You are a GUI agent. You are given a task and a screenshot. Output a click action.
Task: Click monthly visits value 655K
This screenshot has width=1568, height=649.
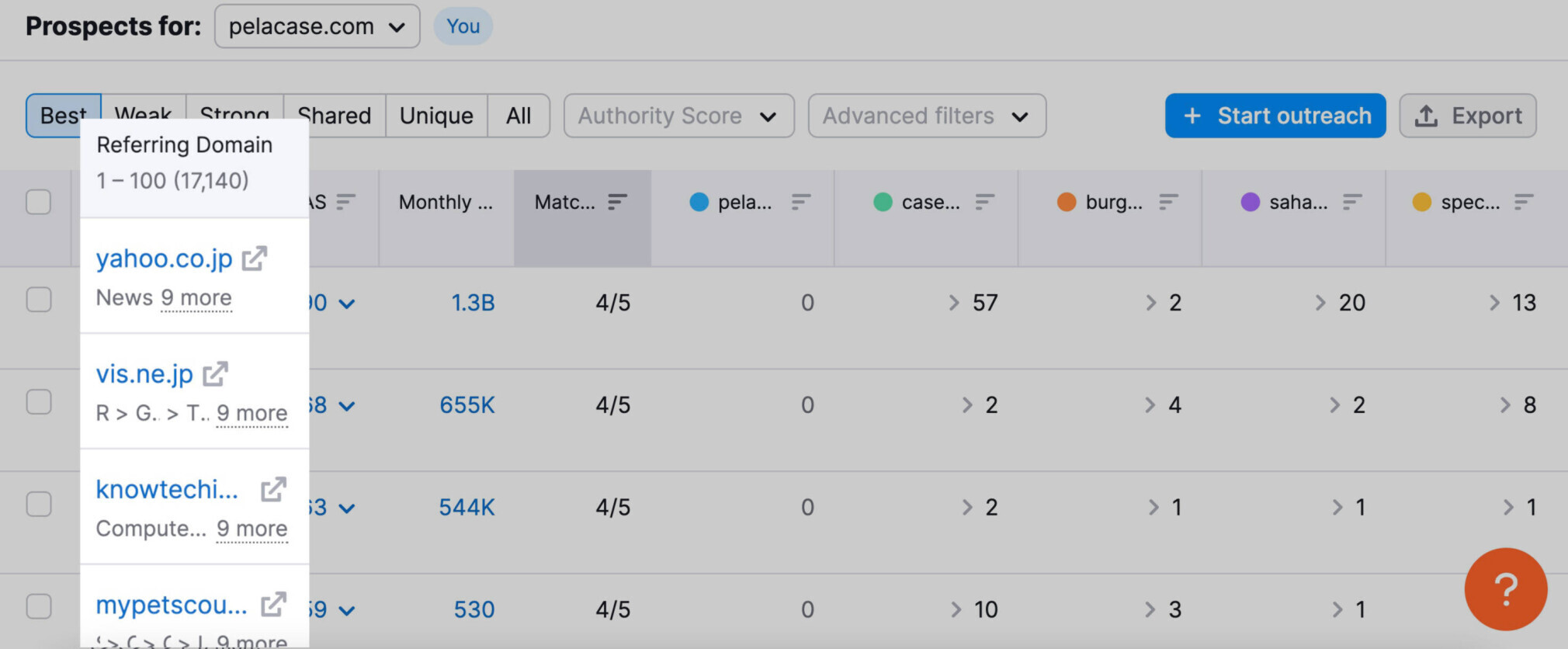click(467, 405)
